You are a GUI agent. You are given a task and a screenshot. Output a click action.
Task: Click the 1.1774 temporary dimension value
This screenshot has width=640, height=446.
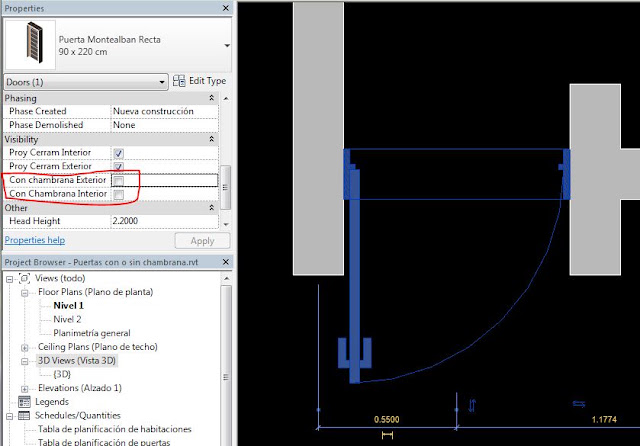point(604,419)
